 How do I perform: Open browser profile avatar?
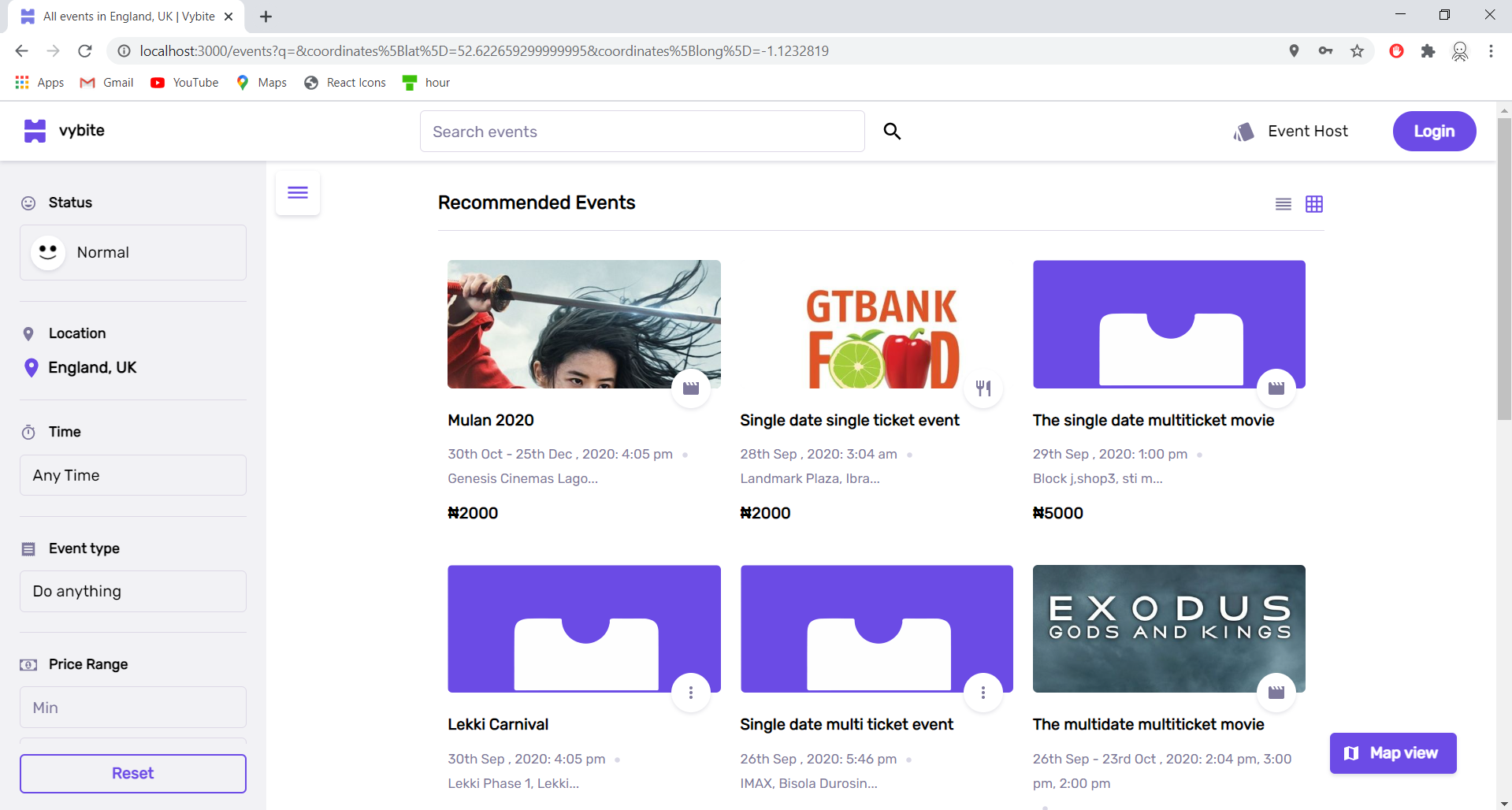1460,51
